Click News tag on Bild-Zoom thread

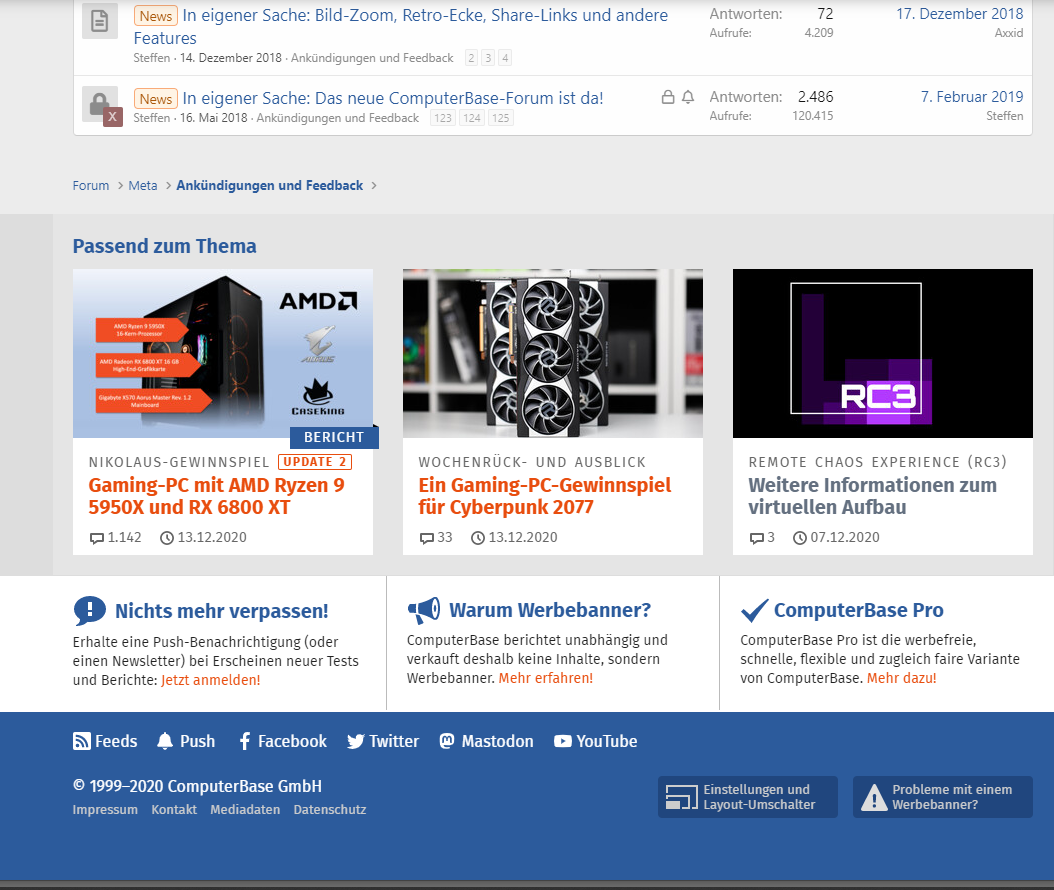click(155, 15)
